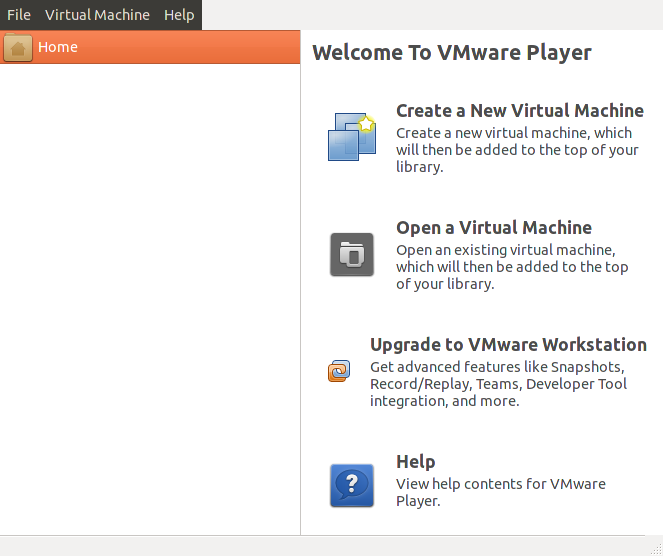Select the "Create a New Virtual Machine" heading
This screenshot has width=663, height=556.
pyautogui.click(x=519, y=111)
